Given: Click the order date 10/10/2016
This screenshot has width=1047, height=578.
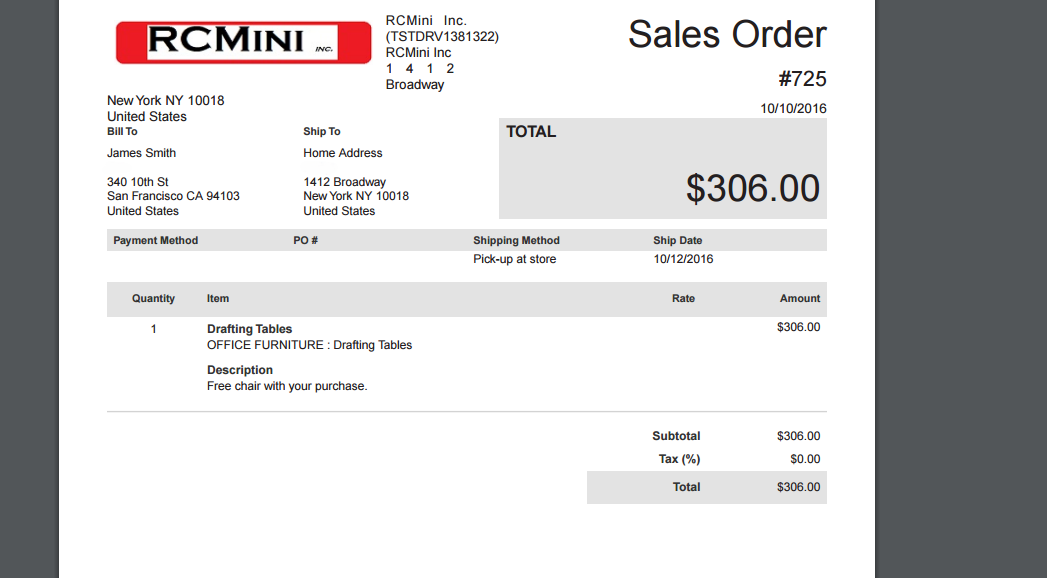Looking at the screenshot, I should (x=794, y=108).
